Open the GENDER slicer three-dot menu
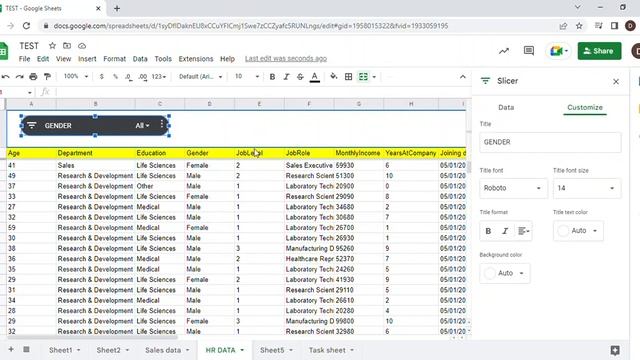 click(x=162, y=124)
